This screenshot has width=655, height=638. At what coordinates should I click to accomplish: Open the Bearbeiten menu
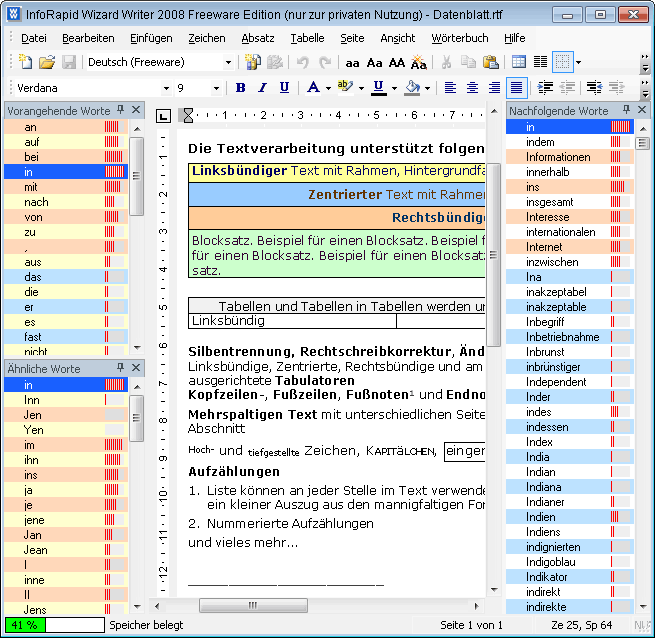pyautogui.click(x=88, y=38)
